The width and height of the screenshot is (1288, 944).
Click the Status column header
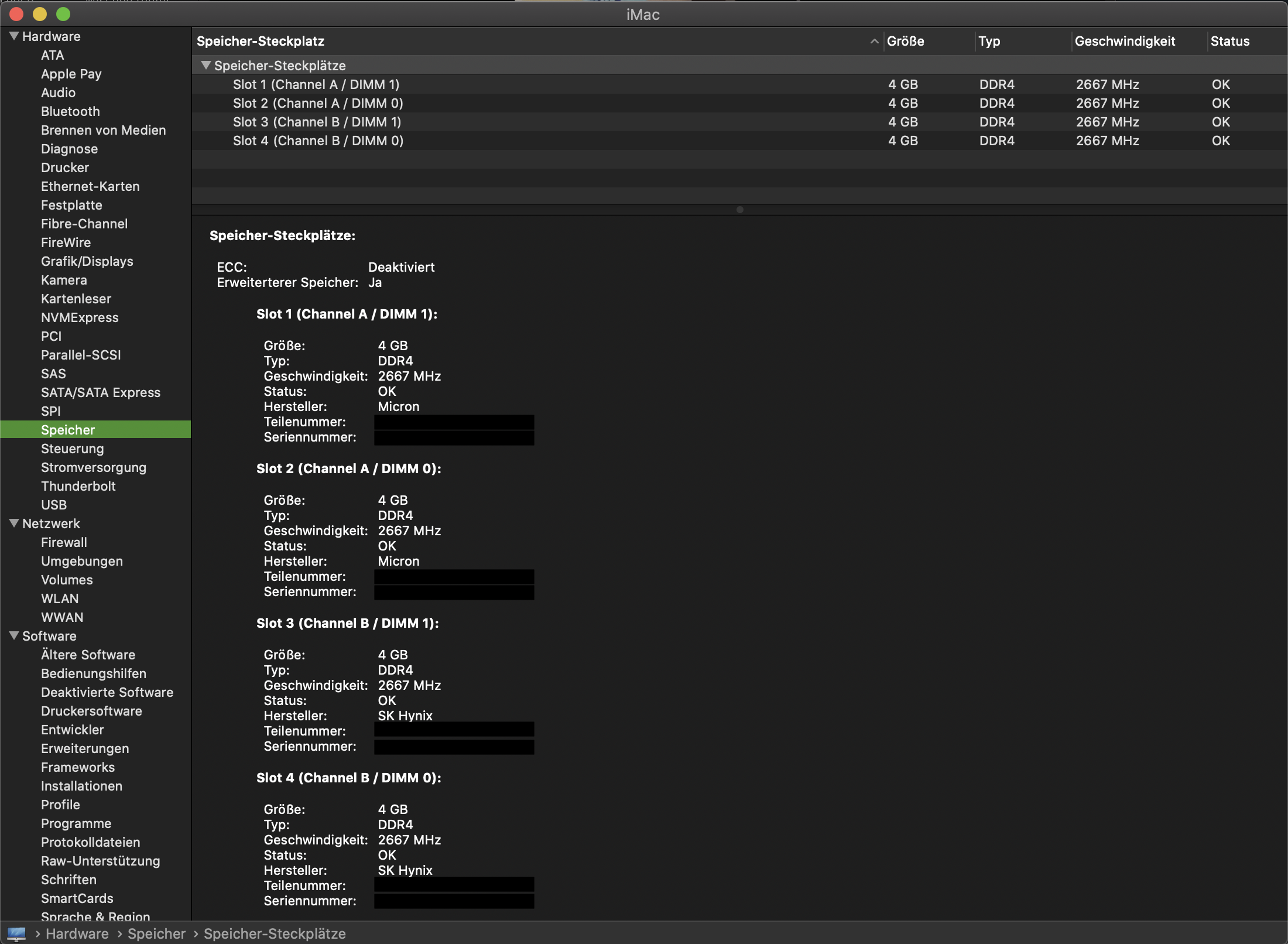[x=1229, y=41]
